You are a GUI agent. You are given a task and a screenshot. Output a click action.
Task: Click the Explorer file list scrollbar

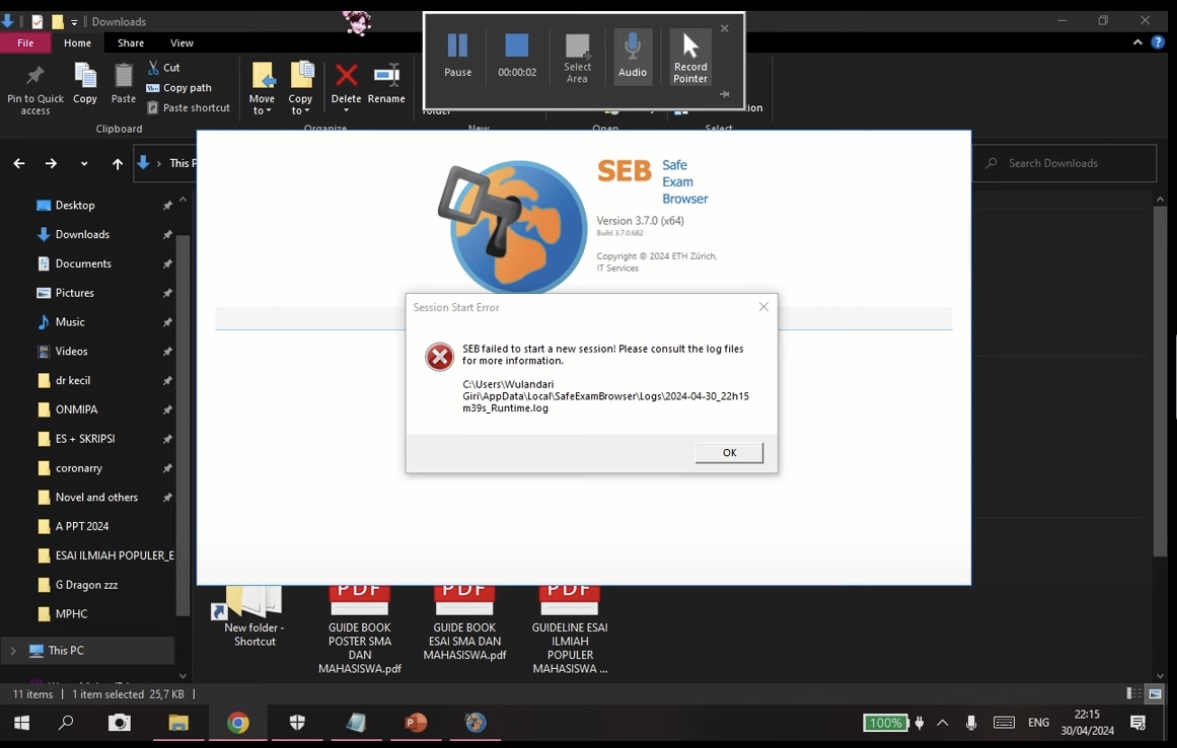click(x=1160, y=382)
